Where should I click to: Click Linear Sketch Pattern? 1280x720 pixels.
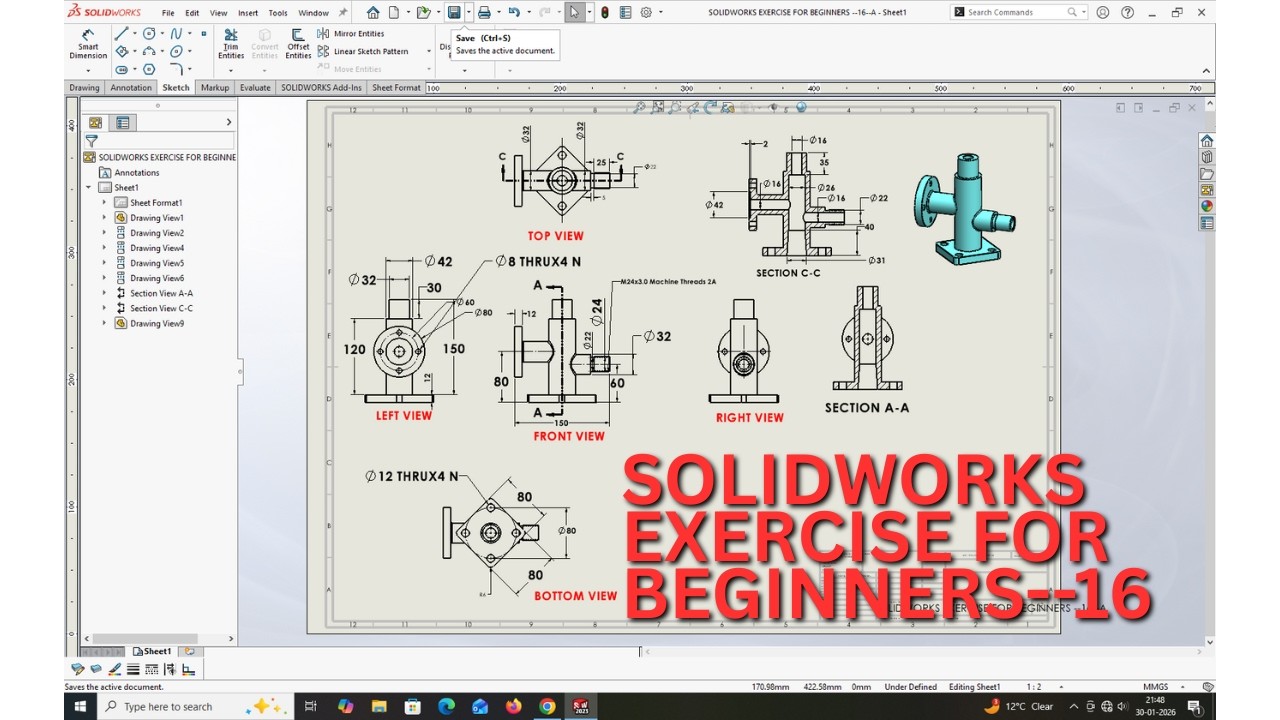[362, 51]
